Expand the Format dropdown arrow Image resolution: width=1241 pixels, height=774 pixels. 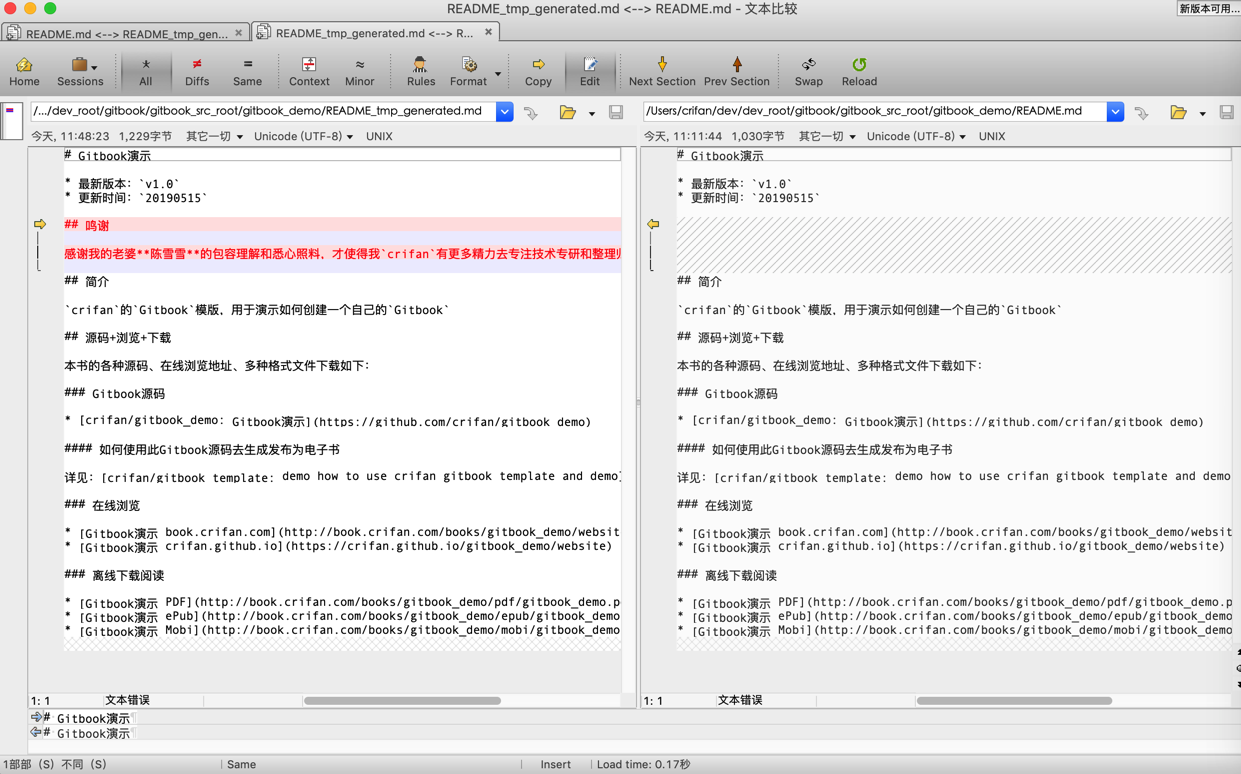click(498, 73)
